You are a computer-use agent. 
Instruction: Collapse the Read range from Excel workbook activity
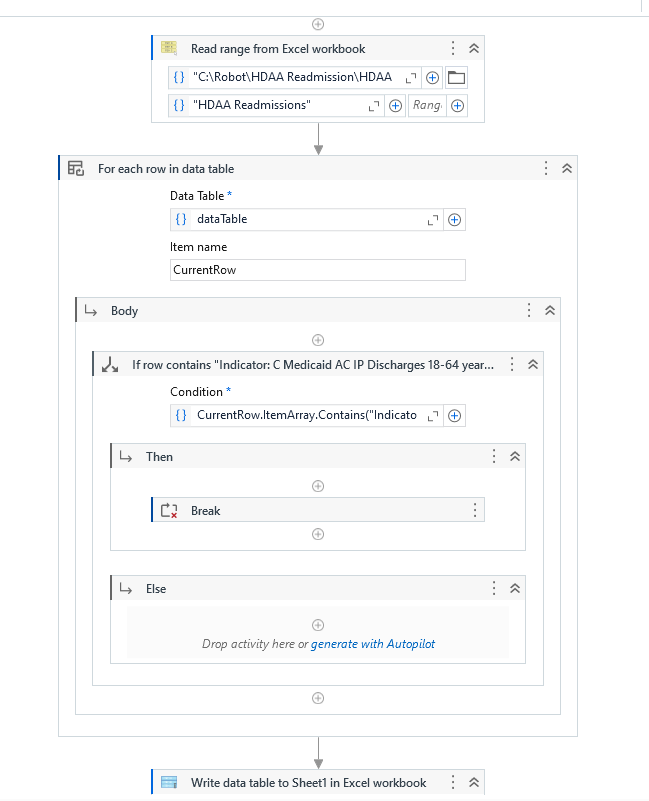click(473, 47)
